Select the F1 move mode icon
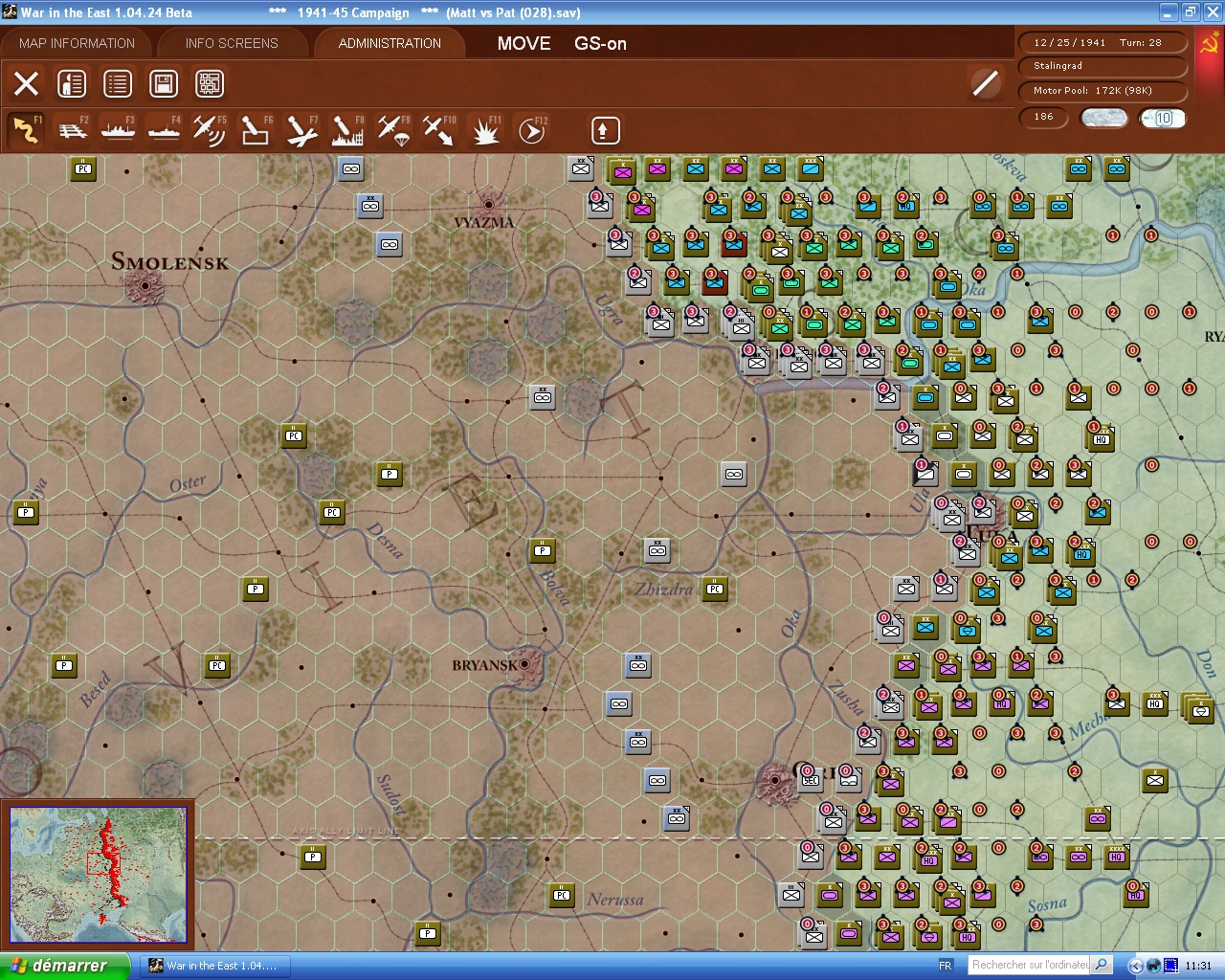The height and width of the screenshot is (980, 1225). tap(26, 129)
